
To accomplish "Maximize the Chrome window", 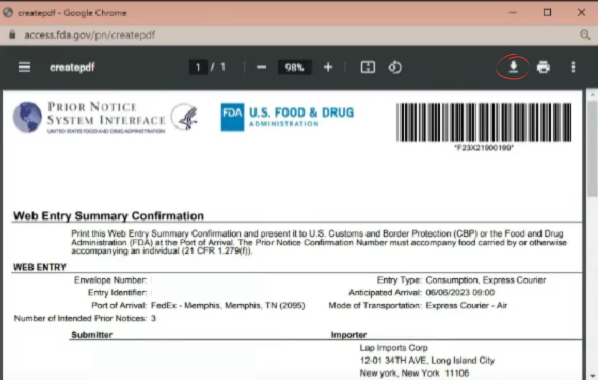I will tap(547, 13).
